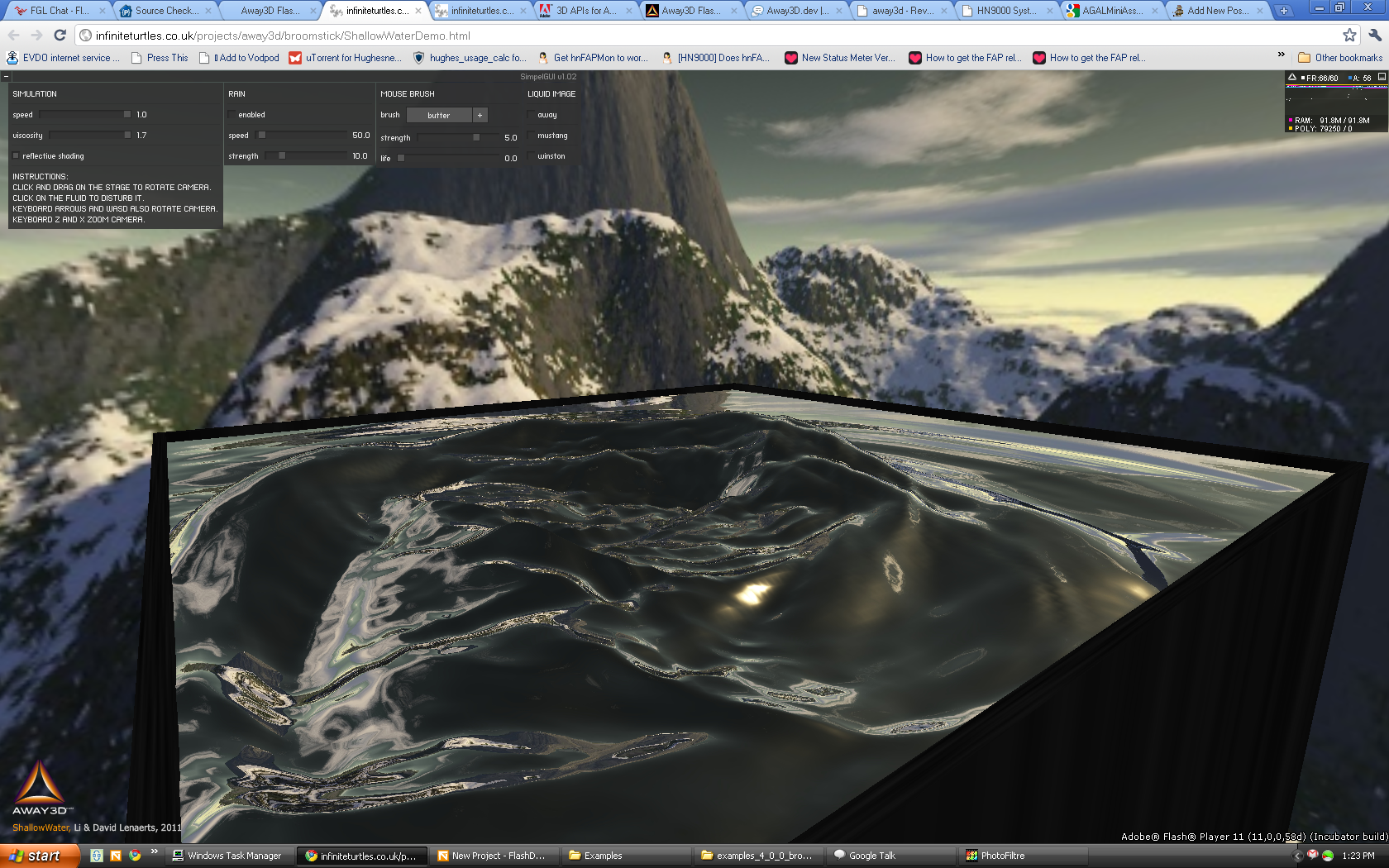Screen dimensions: 1389x868
Task: Click the Away3D logo at bottom left
Action: click(x=40, y=788)
